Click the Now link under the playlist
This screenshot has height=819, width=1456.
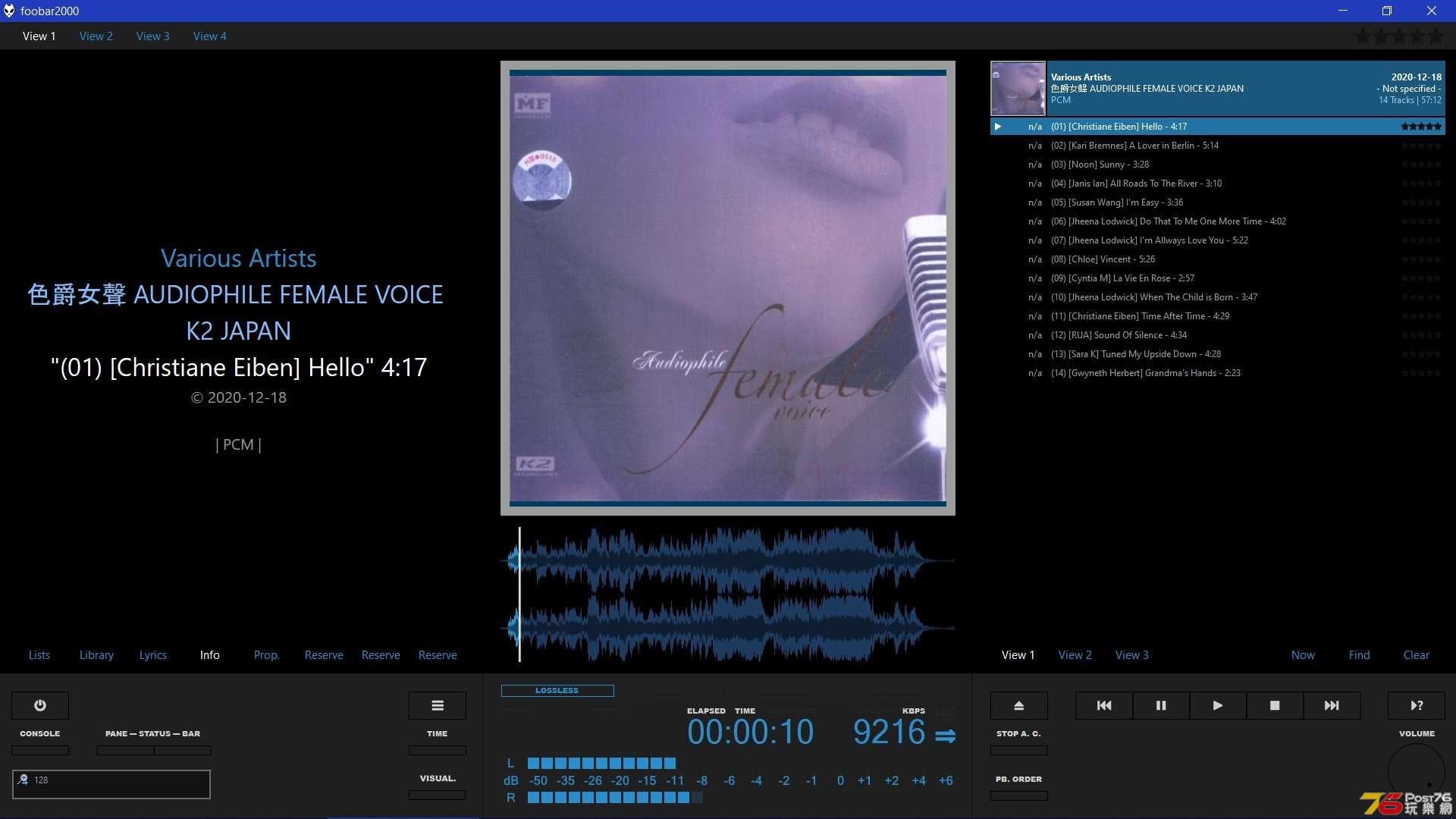coord(1303,654)
